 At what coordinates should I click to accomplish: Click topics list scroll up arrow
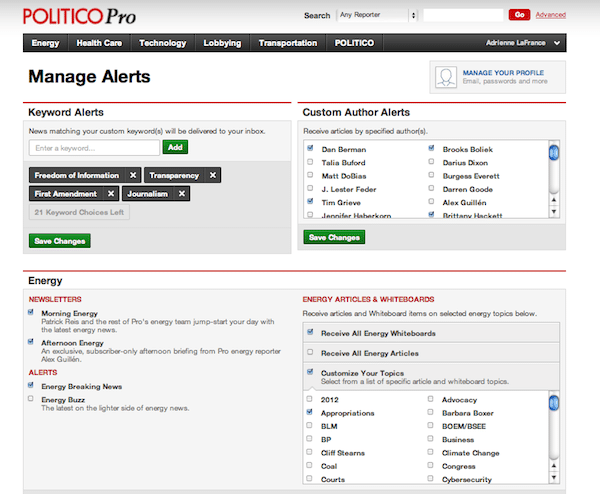tap(554, 466)
